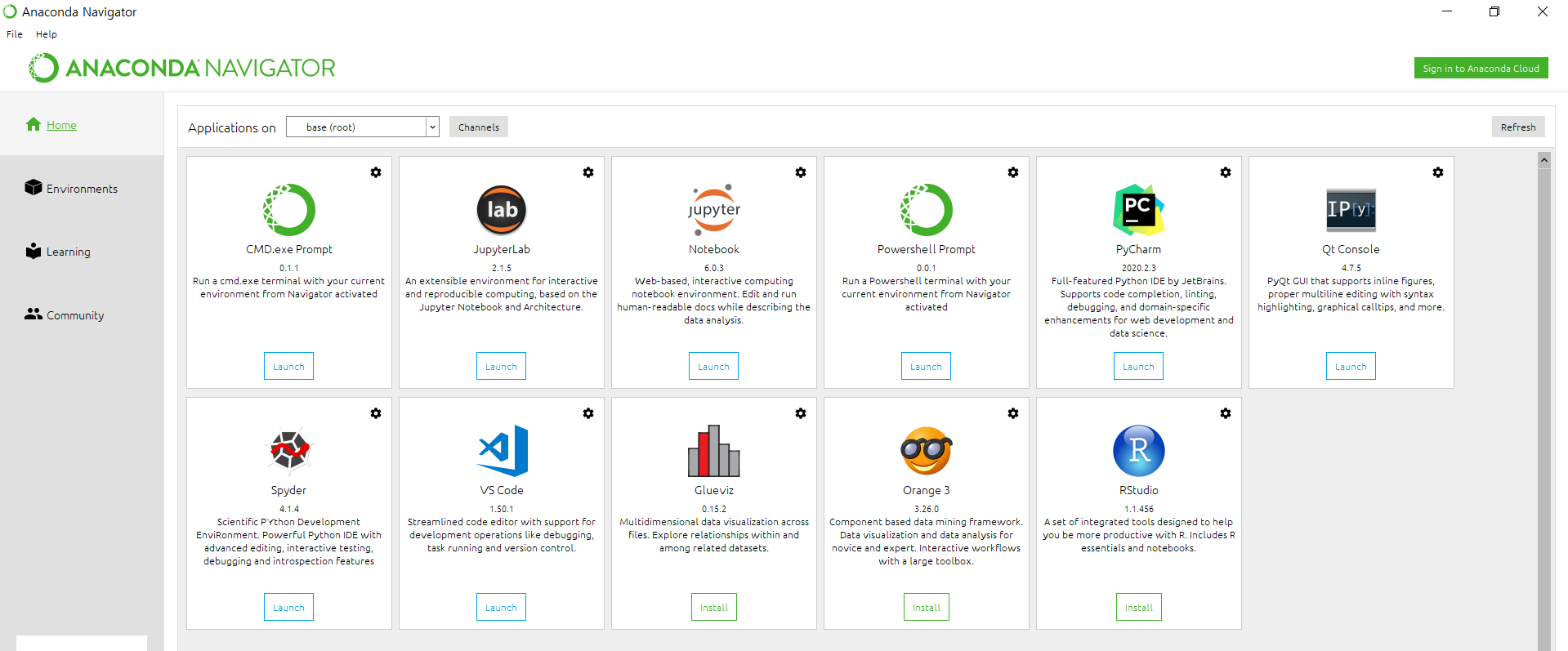The image size is (1568, 651).
Task: Click the Notebook version 6.0.3 text
Action: (714, 268)
